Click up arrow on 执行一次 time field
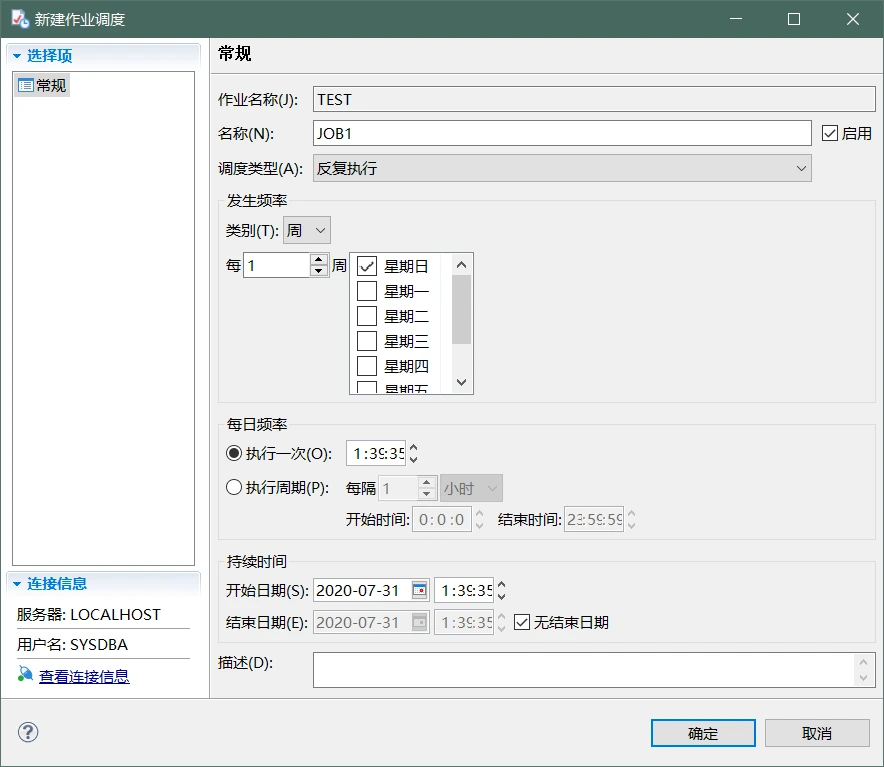This screenshot has height=767, width=884. coord(414,448)
